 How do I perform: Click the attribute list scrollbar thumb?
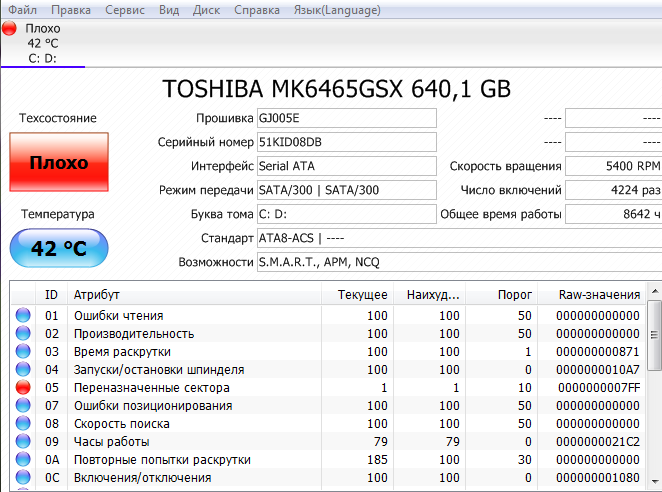(654, 335)
